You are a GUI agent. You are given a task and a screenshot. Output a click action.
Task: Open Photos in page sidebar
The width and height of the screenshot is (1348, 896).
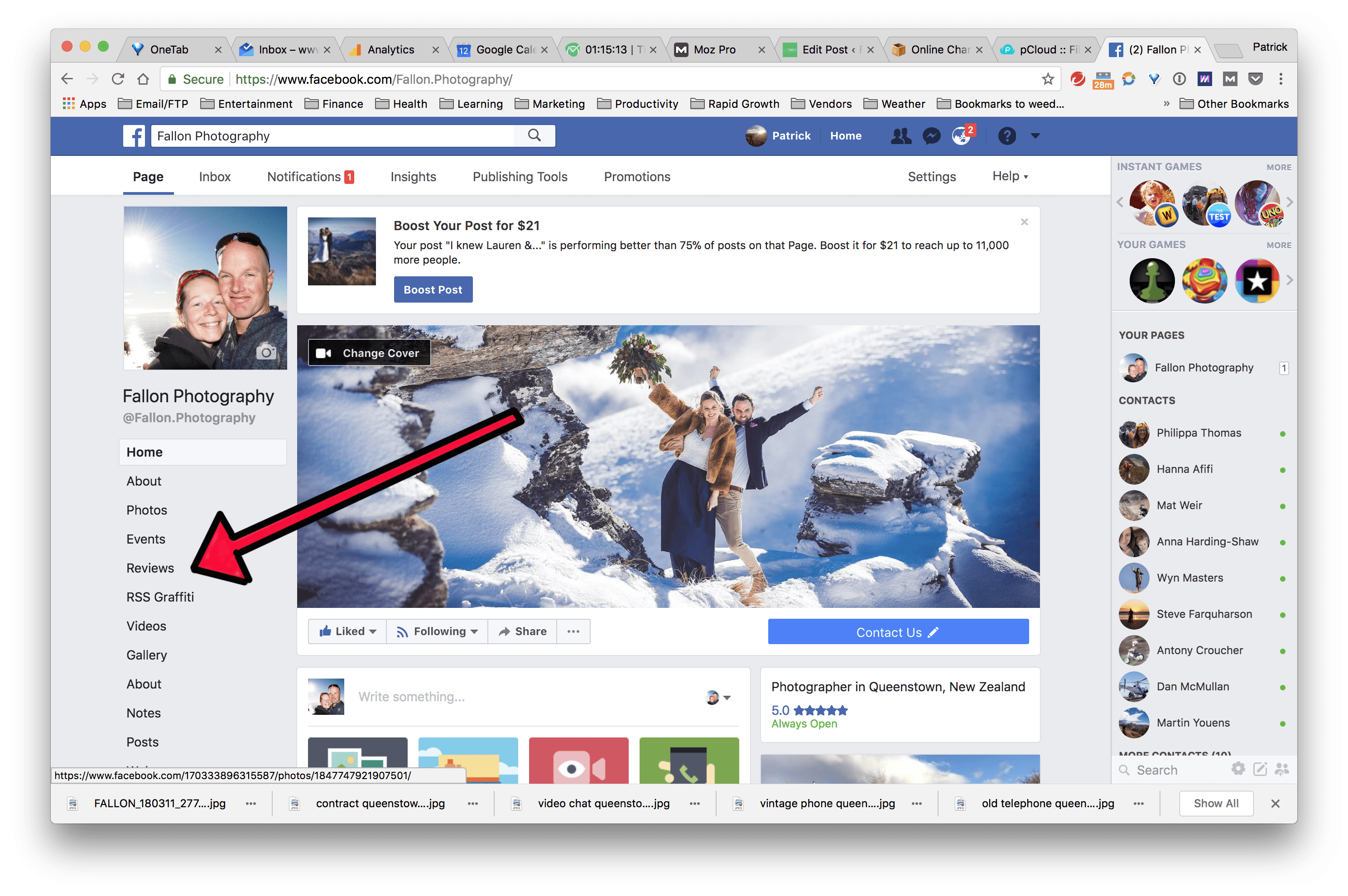tap(146, 510)
